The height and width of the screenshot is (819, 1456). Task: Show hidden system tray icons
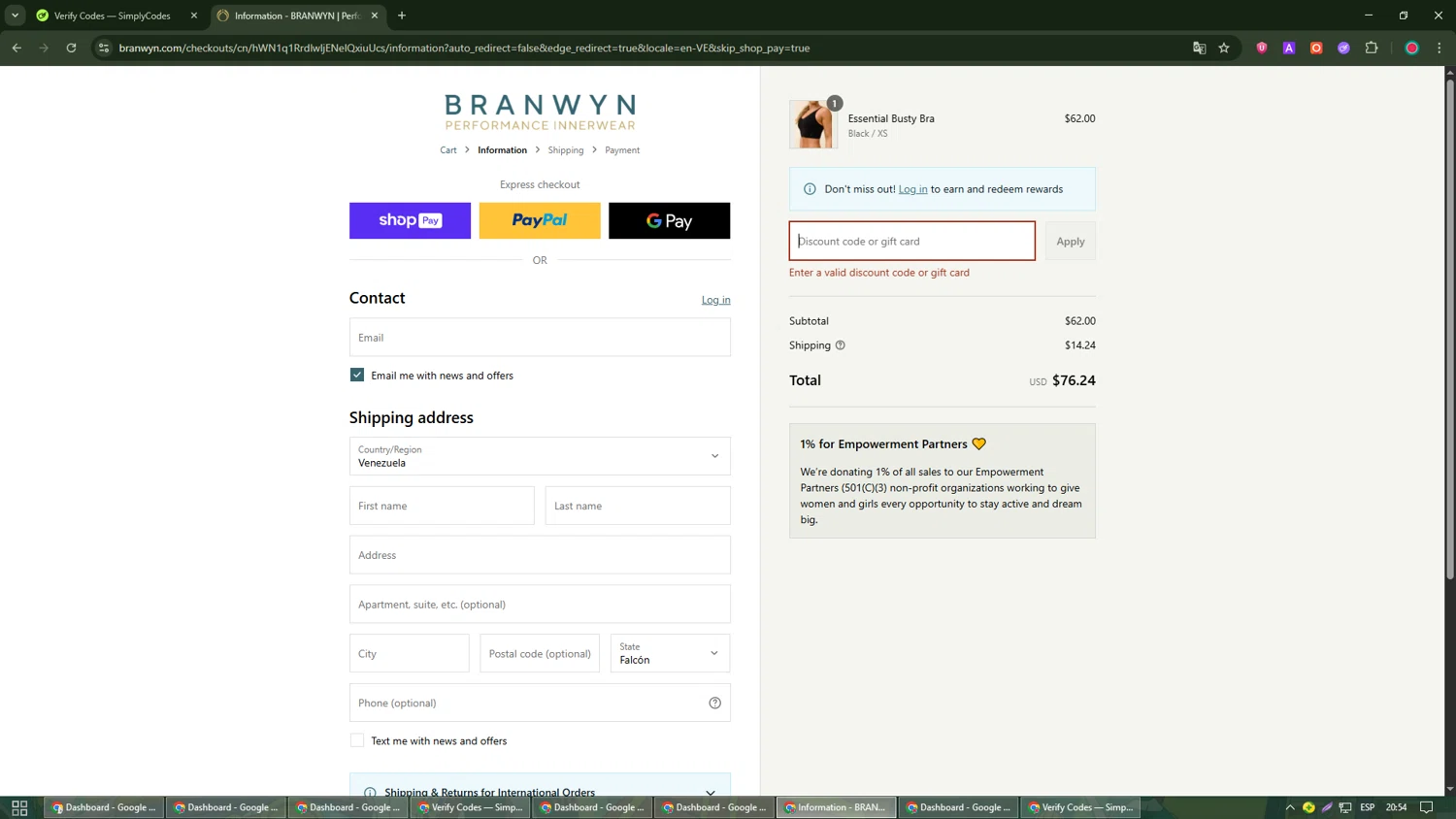coord(1290,807)
